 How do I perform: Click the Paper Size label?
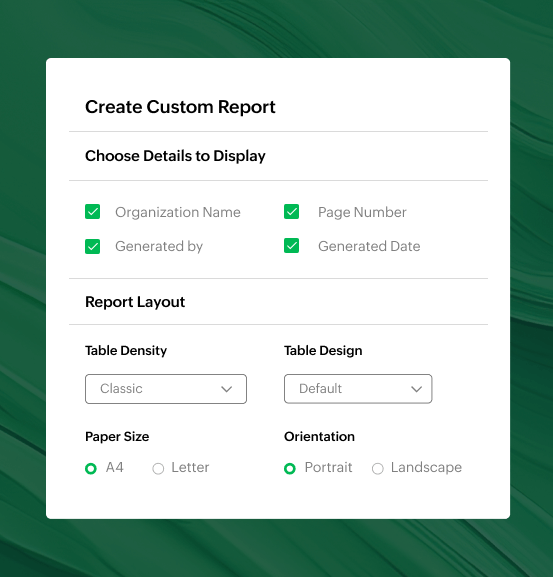(117, 437)
